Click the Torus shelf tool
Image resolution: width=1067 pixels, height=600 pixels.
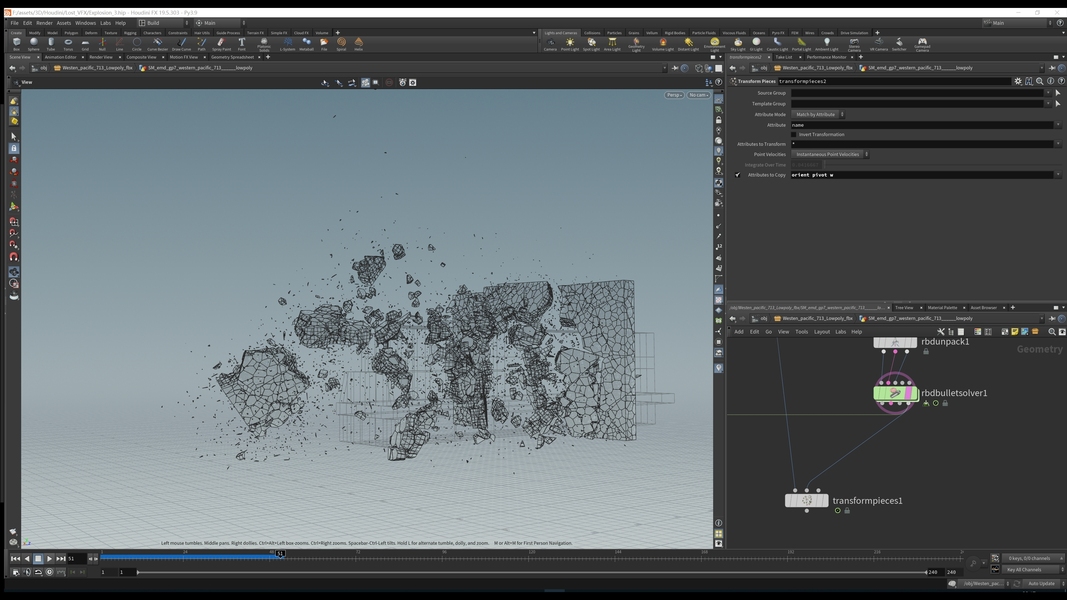point(68,44)
